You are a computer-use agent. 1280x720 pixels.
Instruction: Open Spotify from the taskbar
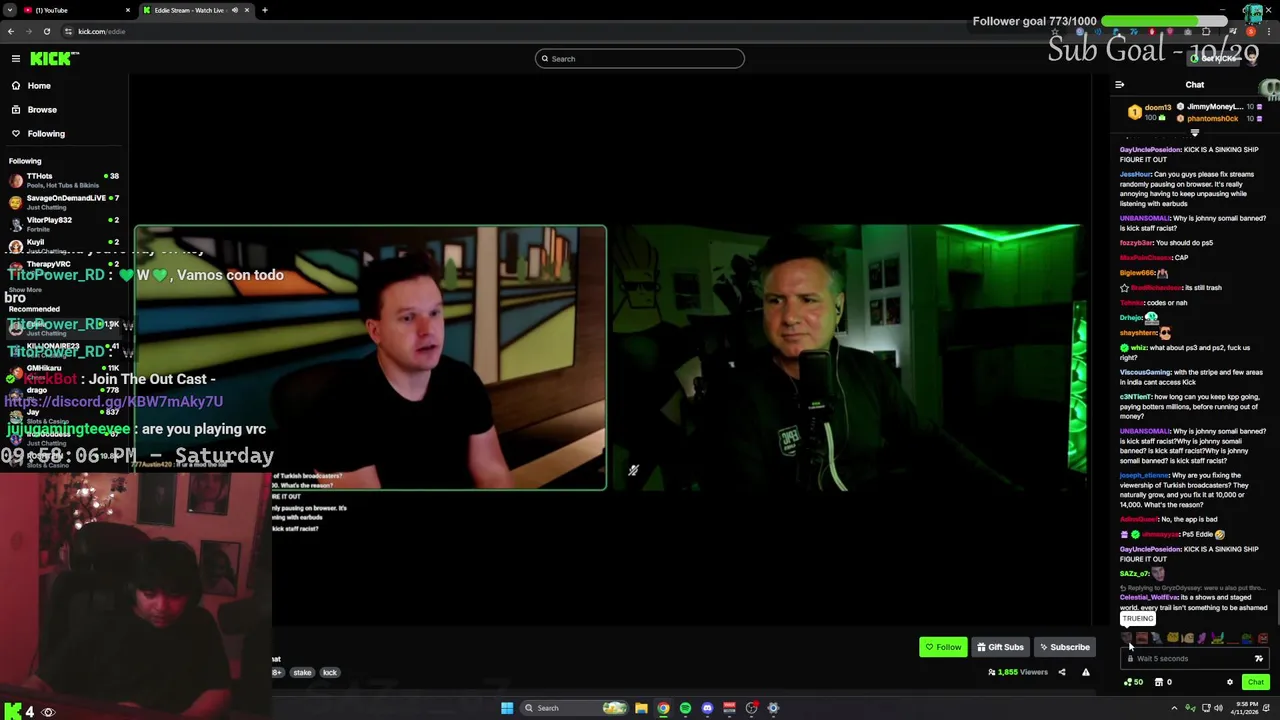point(685,708)
